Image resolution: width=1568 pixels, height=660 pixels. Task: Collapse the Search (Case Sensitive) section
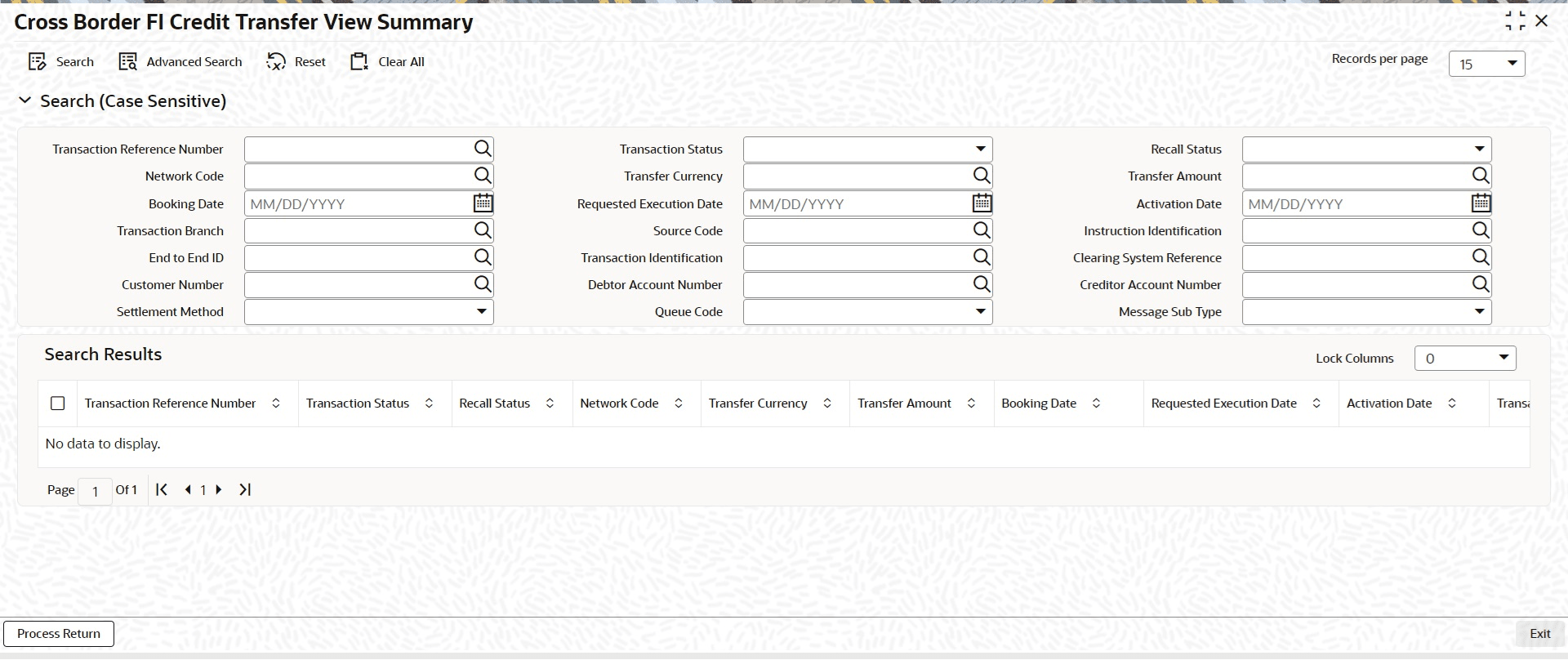pos(25,100)
